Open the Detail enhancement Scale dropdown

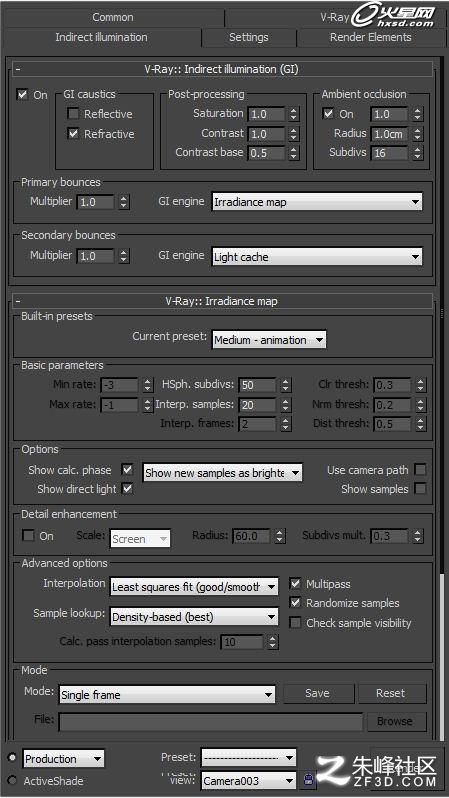(x=141, y=538)
